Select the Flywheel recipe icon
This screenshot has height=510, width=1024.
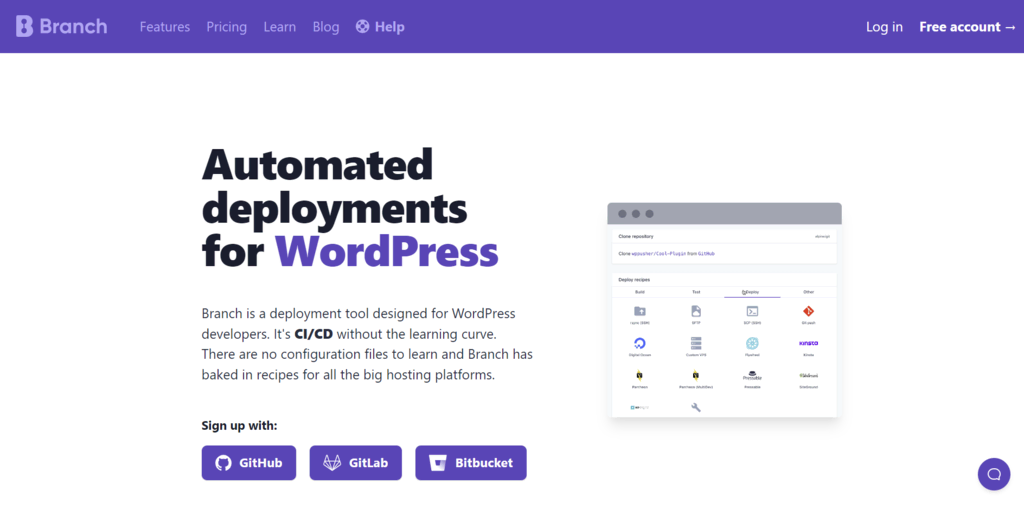[x=752, y=344]
